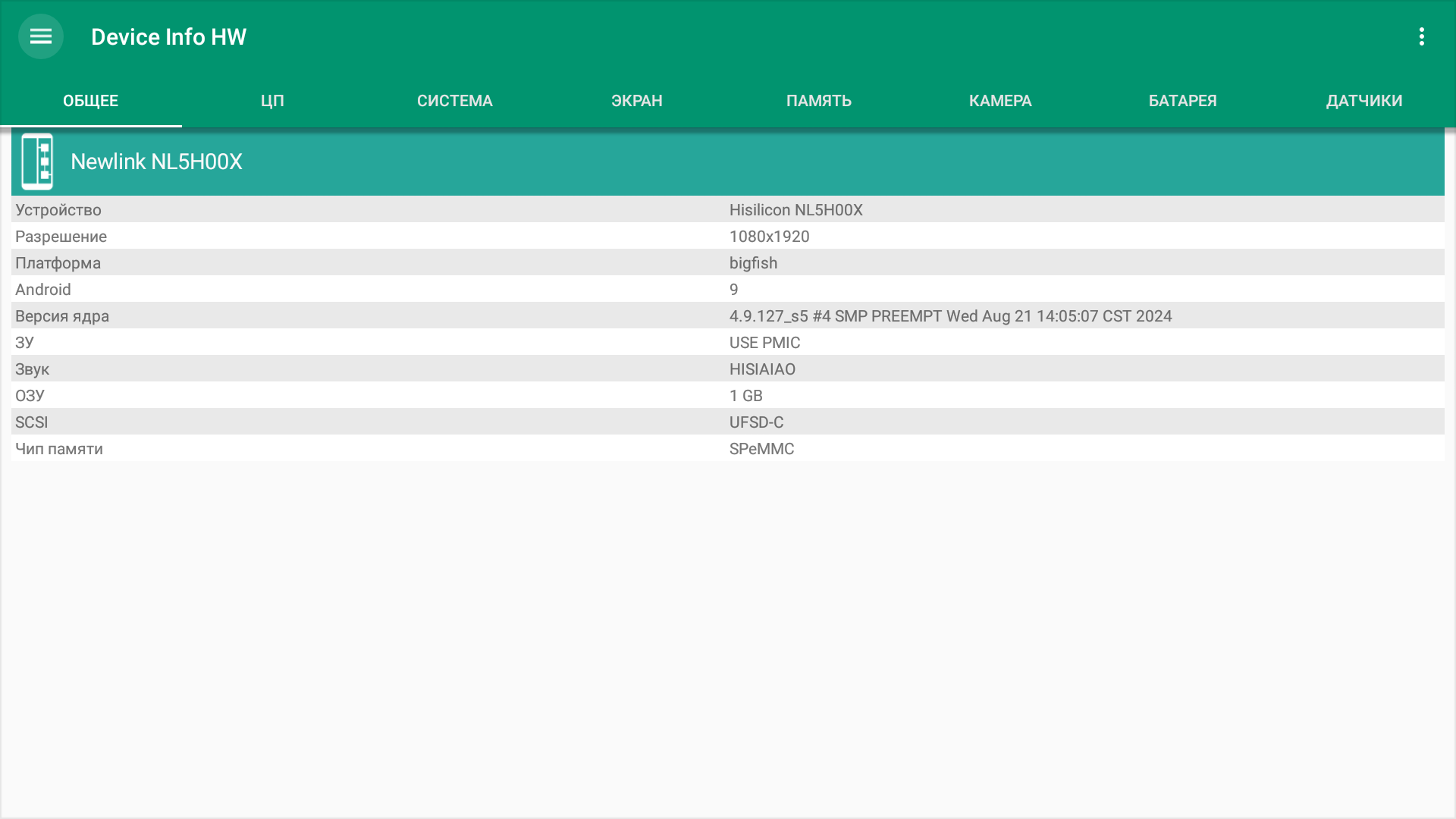
Task: Open the three-dot overflow menu
Action: tap(1421, 36)
